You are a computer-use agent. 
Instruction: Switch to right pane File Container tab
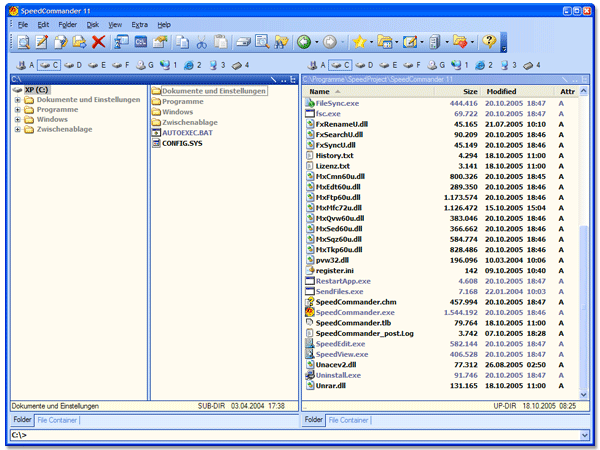click(x=348, y=420)
